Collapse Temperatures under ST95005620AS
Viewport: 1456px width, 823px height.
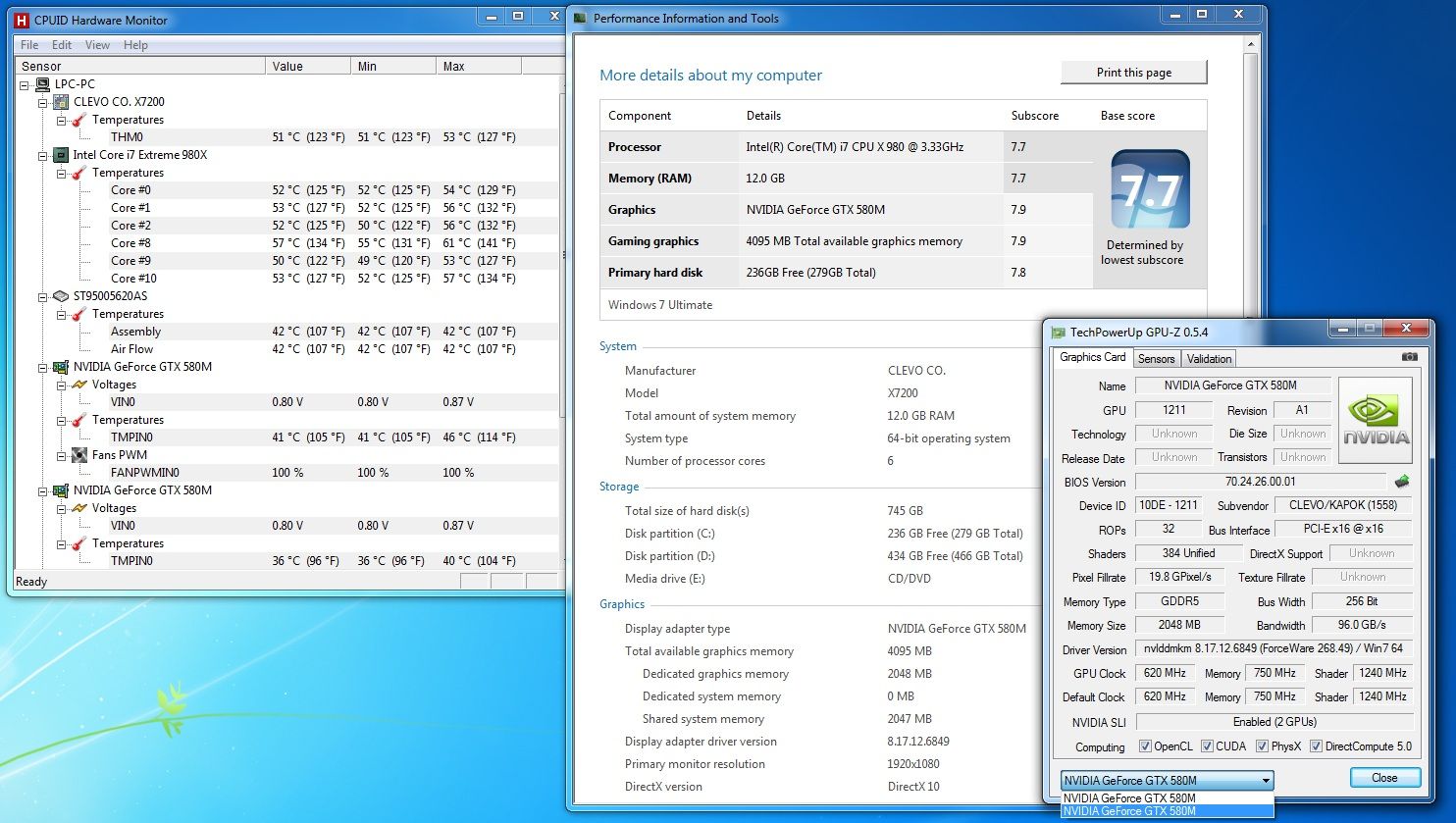point(62,314)
